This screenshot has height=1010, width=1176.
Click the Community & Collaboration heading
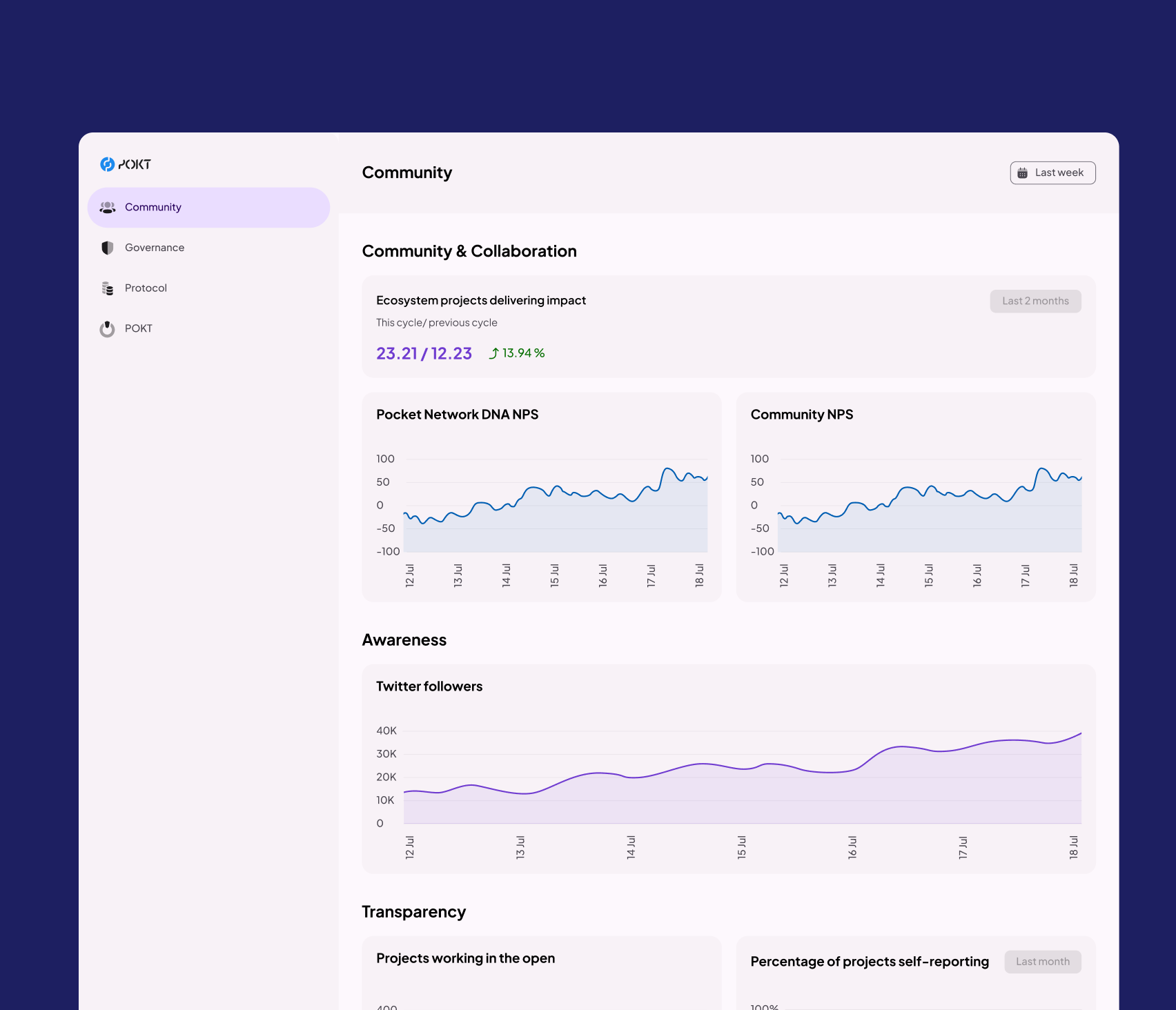[469, 252]
